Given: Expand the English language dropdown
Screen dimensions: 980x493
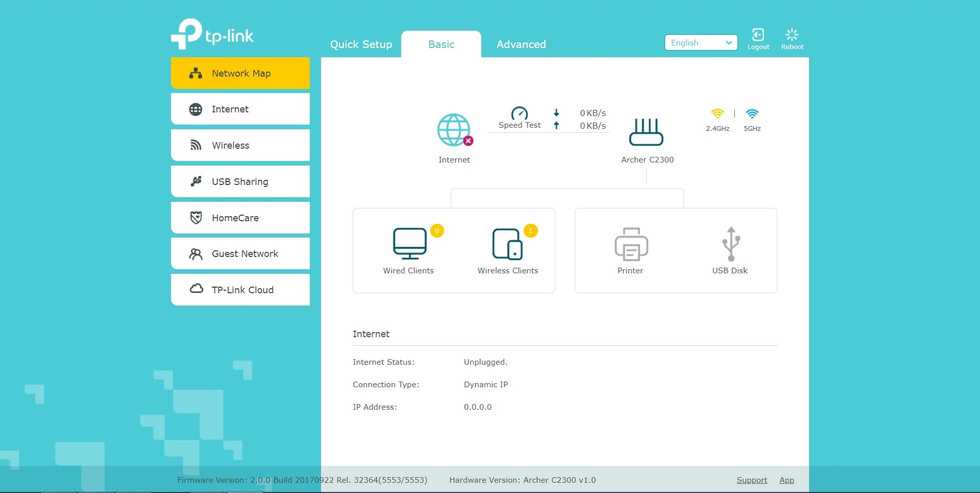Looking at the screenshot, I should pos(700,43).
